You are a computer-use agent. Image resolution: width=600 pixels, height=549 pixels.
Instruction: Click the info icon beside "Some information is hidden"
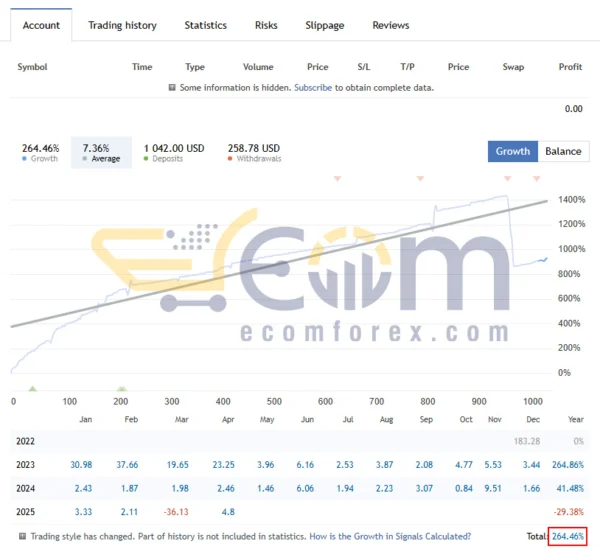point(172,88)
